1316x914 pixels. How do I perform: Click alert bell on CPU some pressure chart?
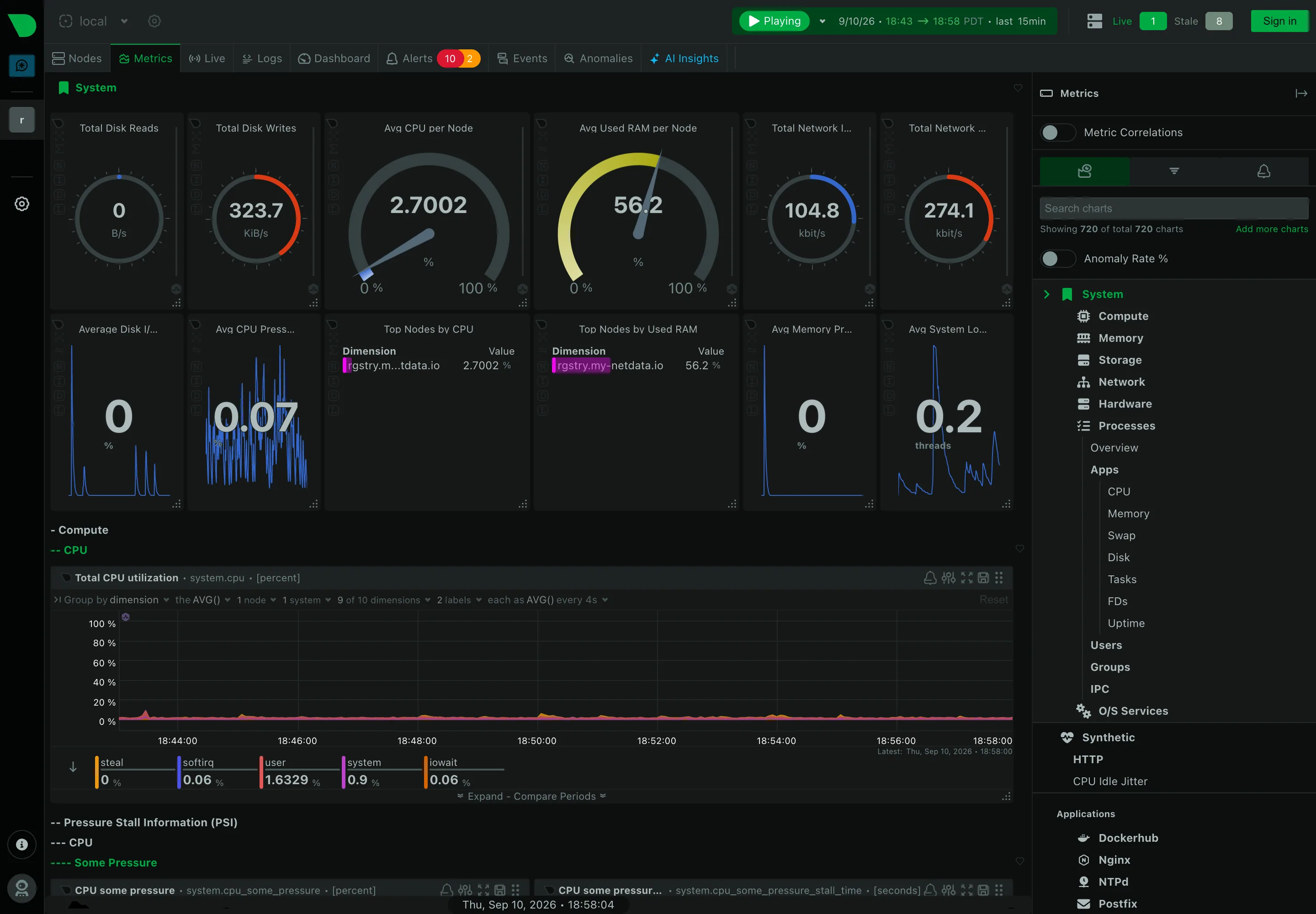pos(446,890)
